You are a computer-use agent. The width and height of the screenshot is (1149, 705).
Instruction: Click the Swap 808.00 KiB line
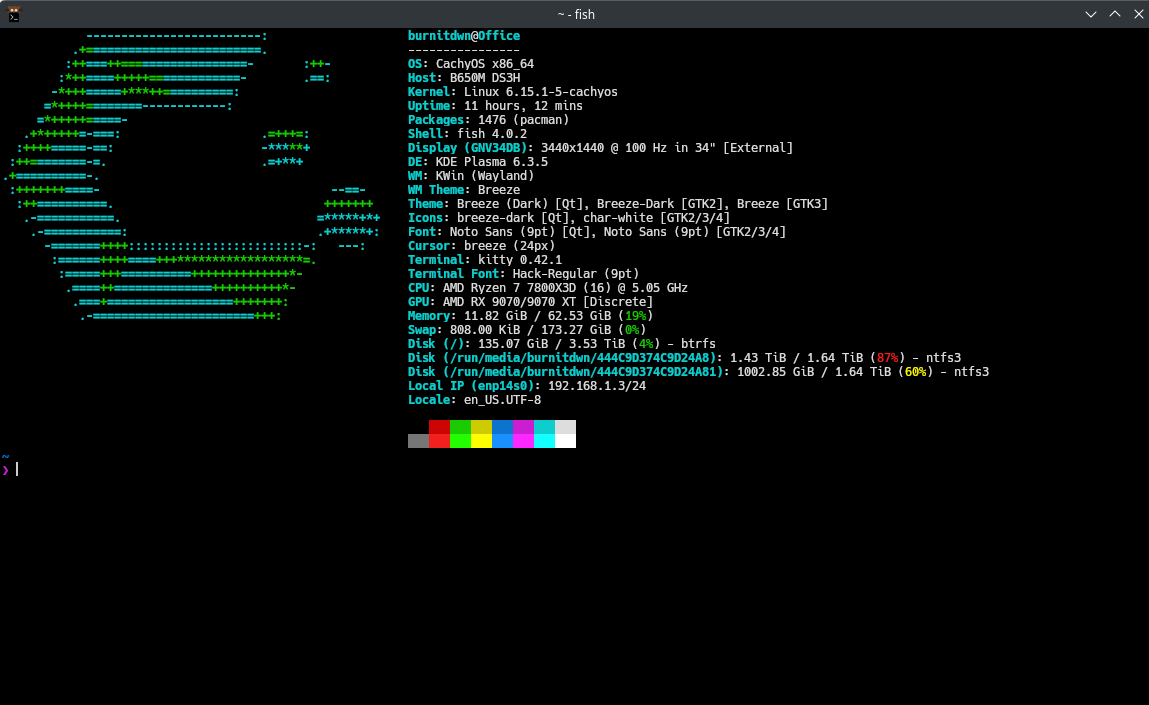click(527, 330)
